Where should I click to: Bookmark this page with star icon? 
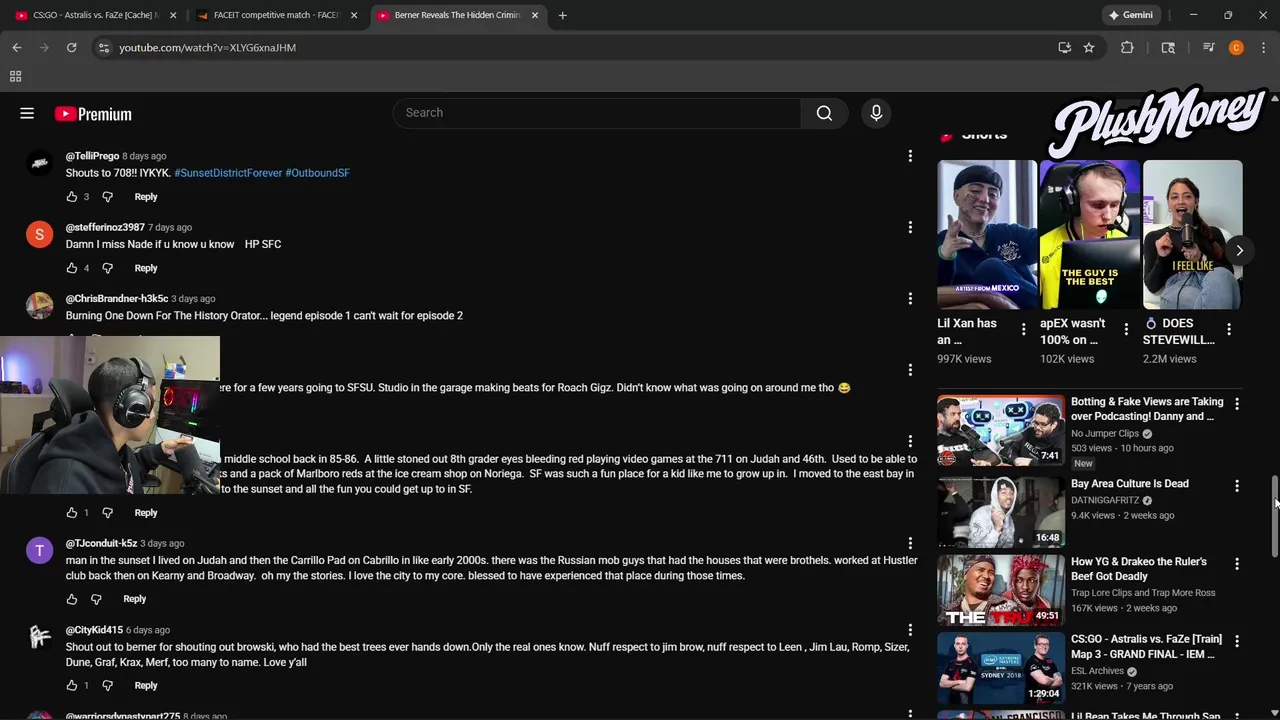click(x=1089, y=47)
